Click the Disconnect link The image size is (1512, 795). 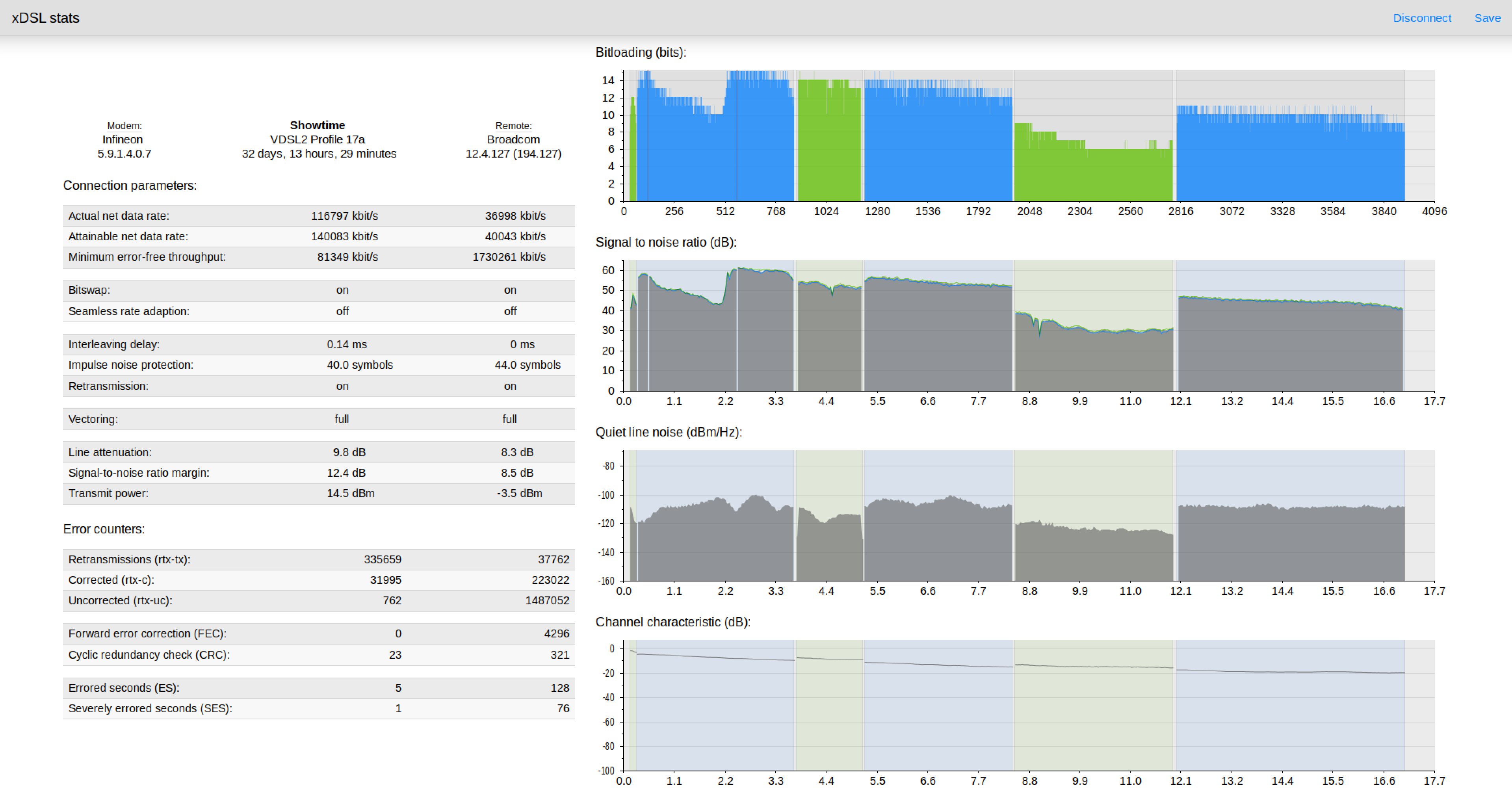[x=1422, y=18]
